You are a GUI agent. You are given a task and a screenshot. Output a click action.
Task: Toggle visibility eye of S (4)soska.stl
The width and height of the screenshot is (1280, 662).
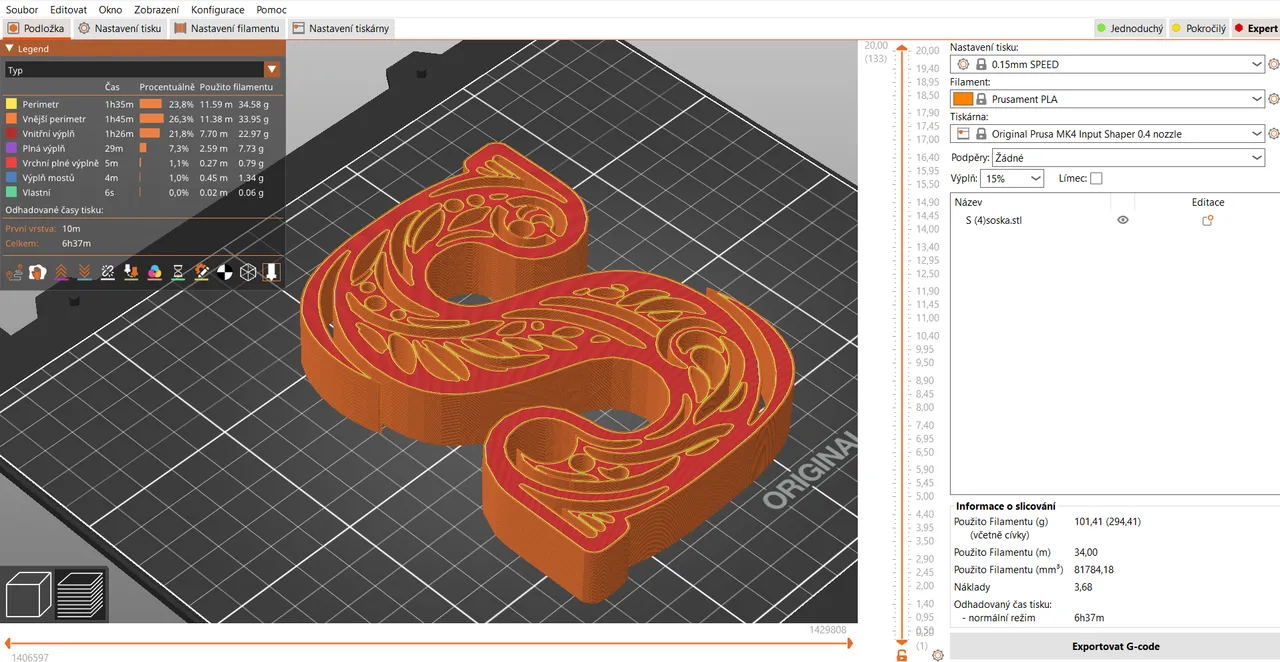pyautogui.click(x=1123, y=220)
